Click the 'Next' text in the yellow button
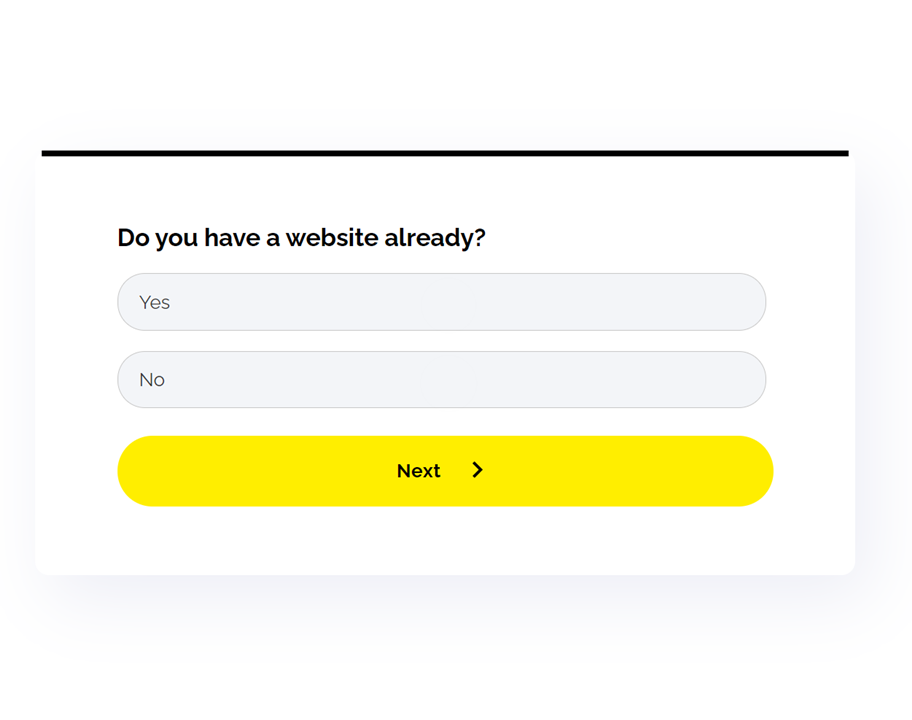The width and height of the screenshot is (912, 720). [418, 471]
